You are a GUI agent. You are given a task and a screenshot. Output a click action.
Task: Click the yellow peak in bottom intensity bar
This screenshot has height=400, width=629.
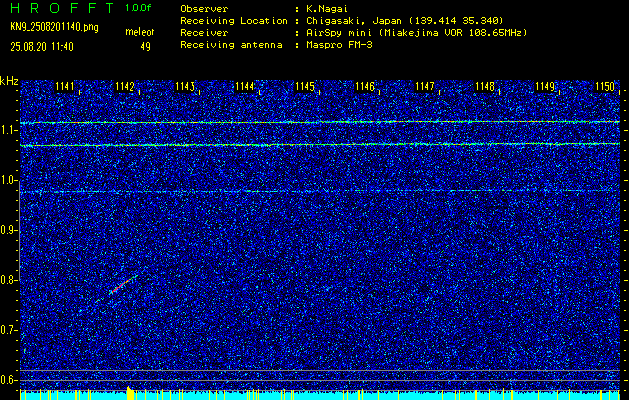[130, 393]
